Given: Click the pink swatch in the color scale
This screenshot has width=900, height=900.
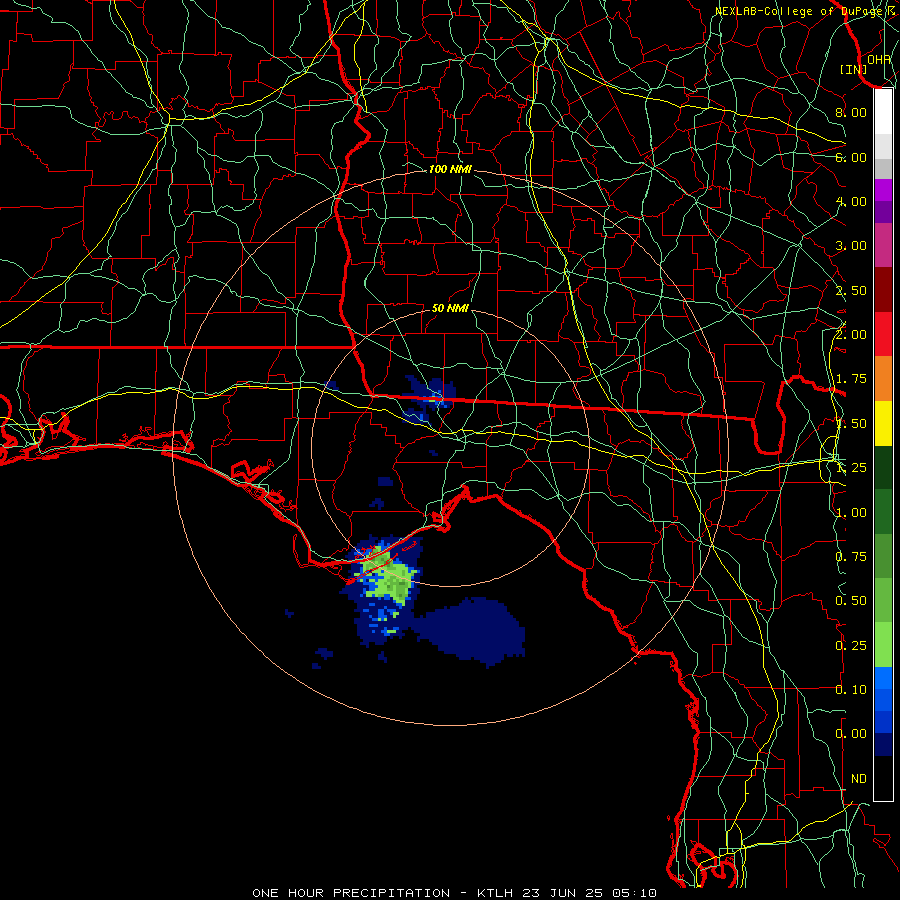Looking at the screenshot, I should coord(883,245).
